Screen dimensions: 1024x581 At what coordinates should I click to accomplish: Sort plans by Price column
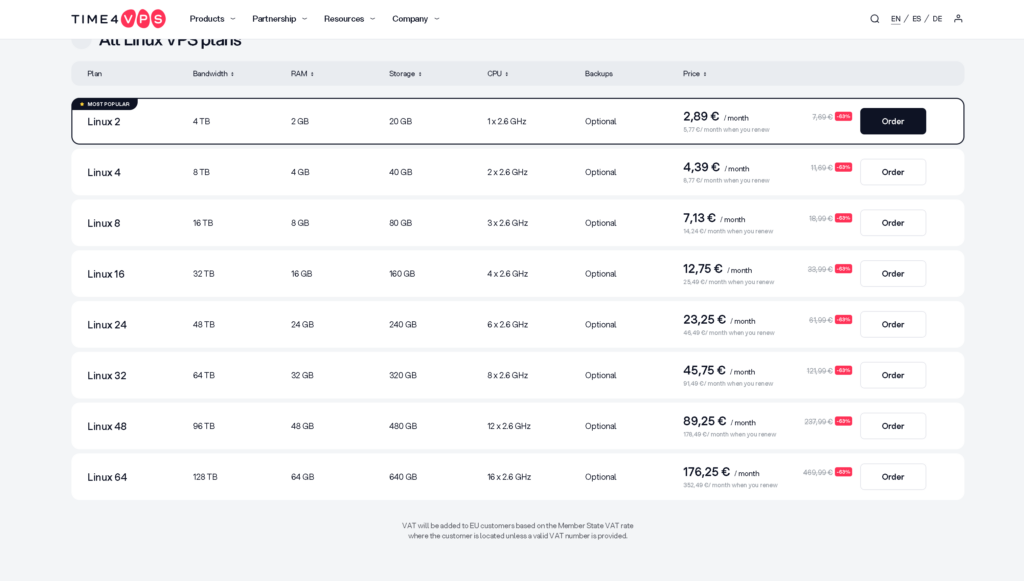(x=694, y=74)
